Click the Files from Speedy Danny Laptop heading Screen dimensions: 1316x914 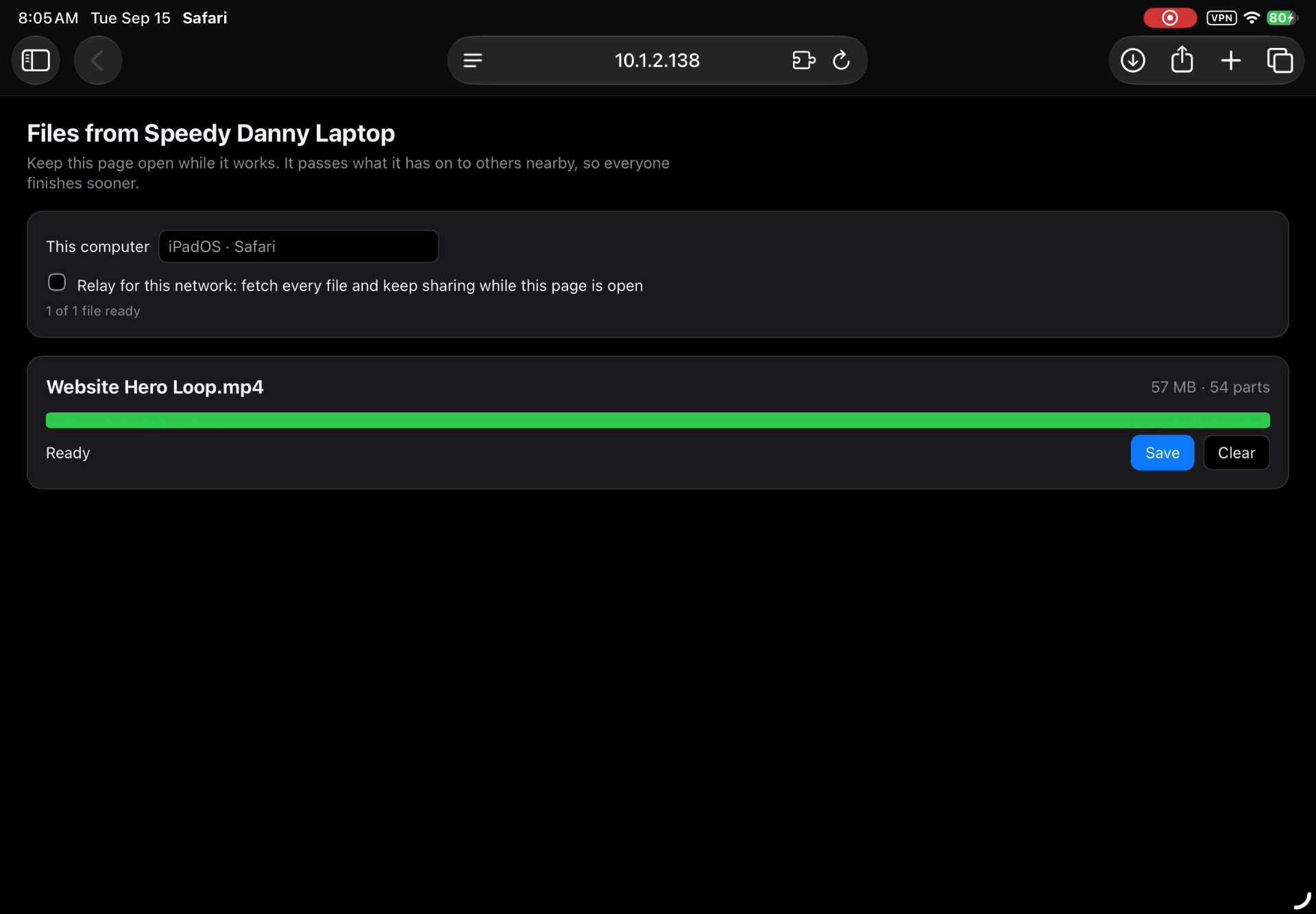click(x=210, y=133)
